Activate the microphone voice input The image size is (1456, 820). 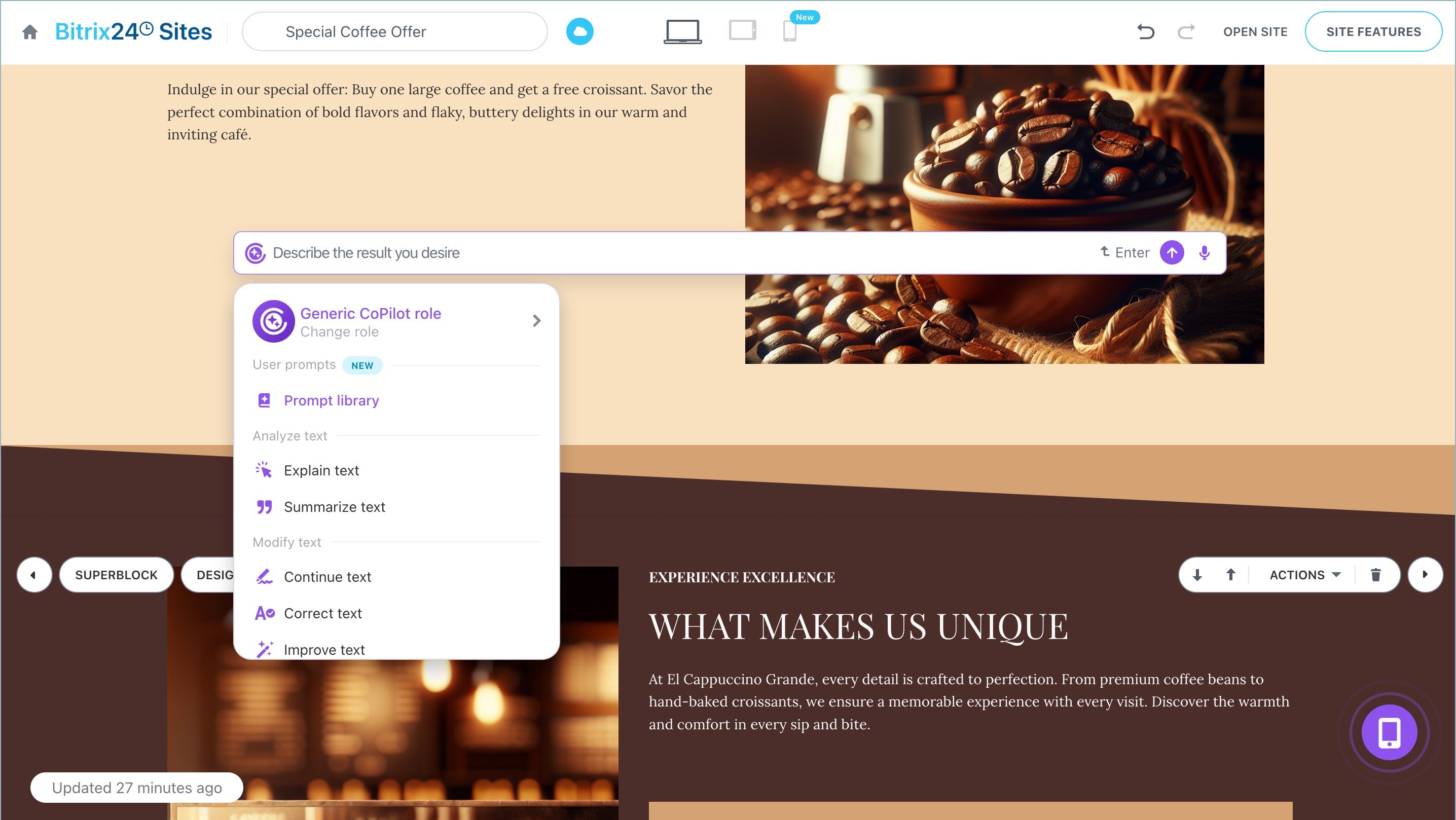(x=1204, y=252)
